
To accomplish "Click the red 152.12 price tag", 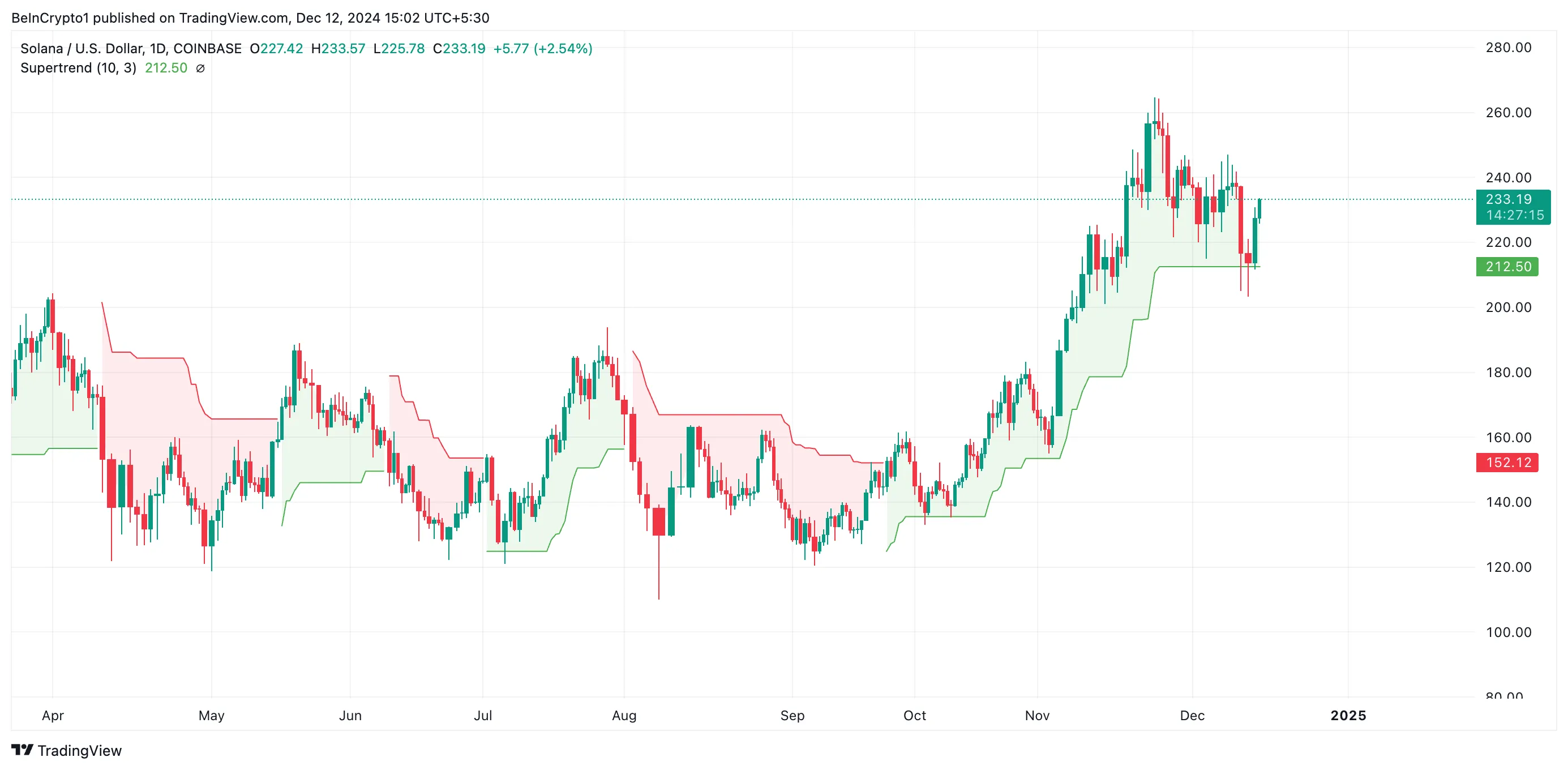I will coord(1507,463).
